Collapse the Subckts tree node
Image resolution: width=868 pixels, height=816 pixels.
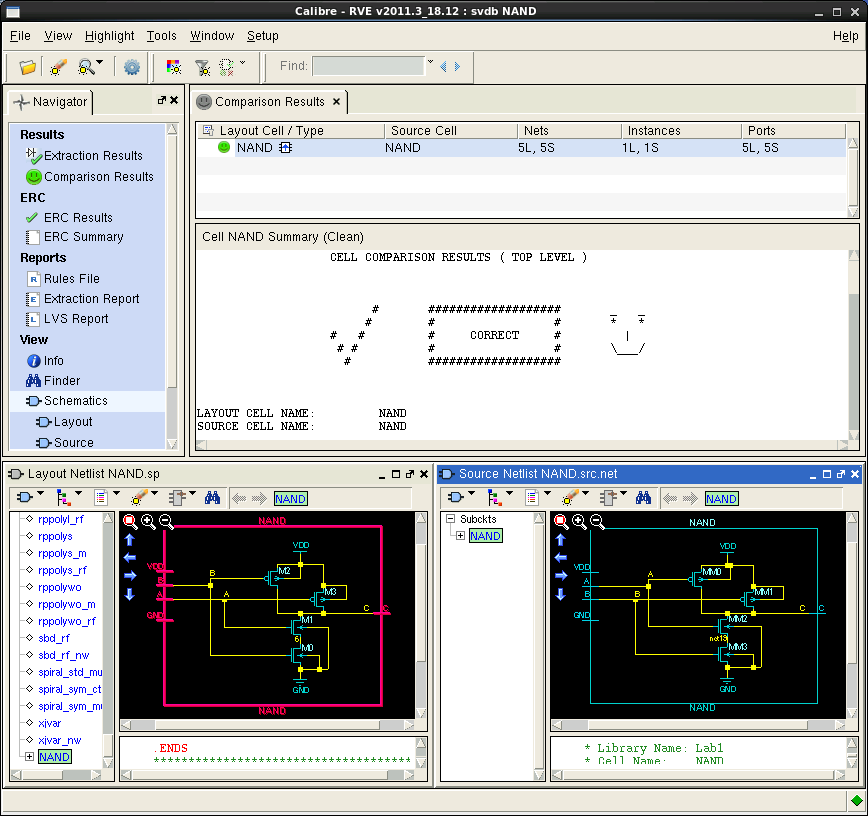(450, 519)
